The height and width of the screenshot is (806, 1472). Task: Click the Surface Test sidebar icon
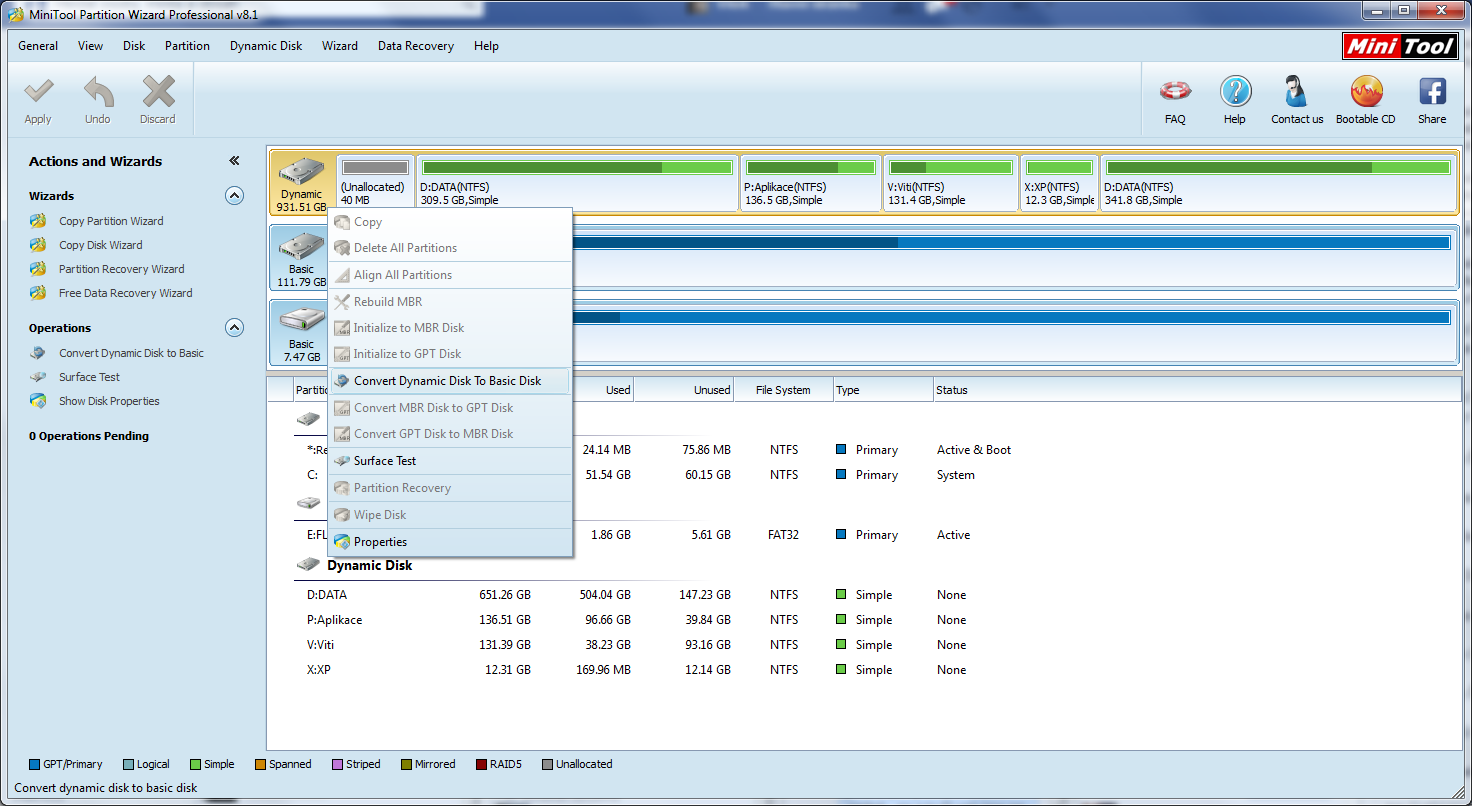pyautogui.click(x=38, y=377)
